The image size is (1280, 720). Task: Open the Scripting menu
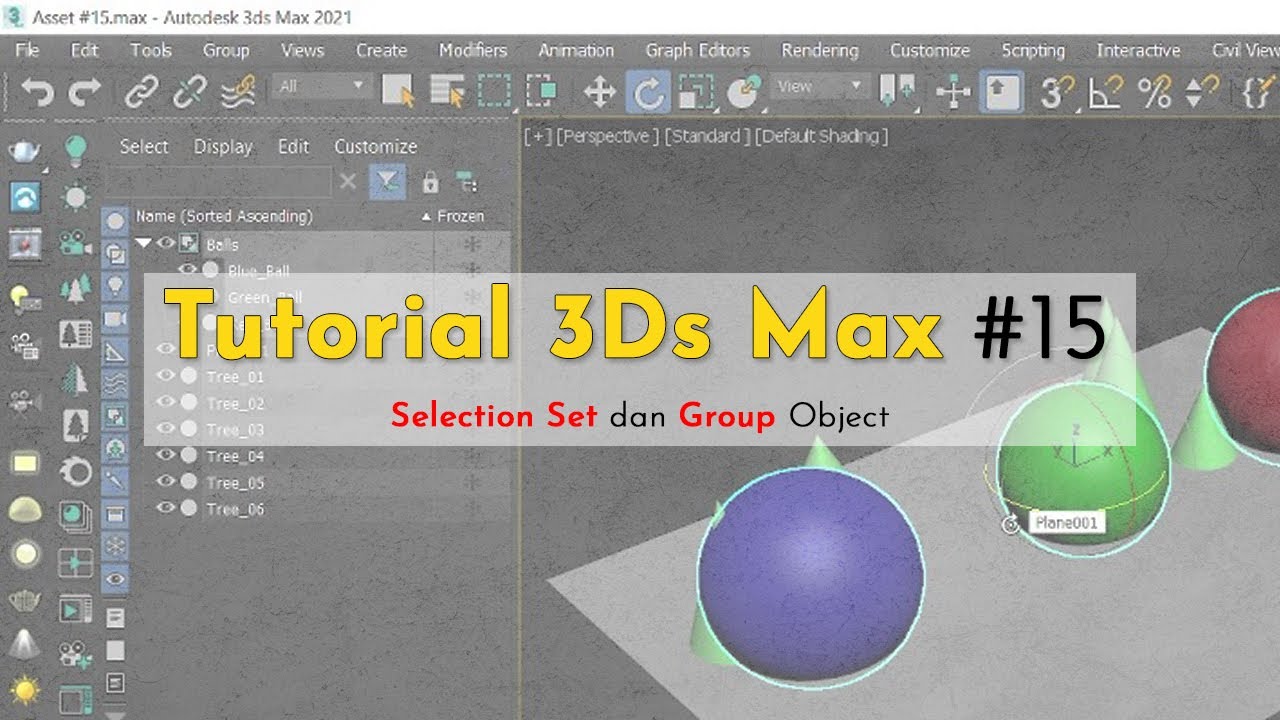pyautogui.click(x=1033, y=50)
